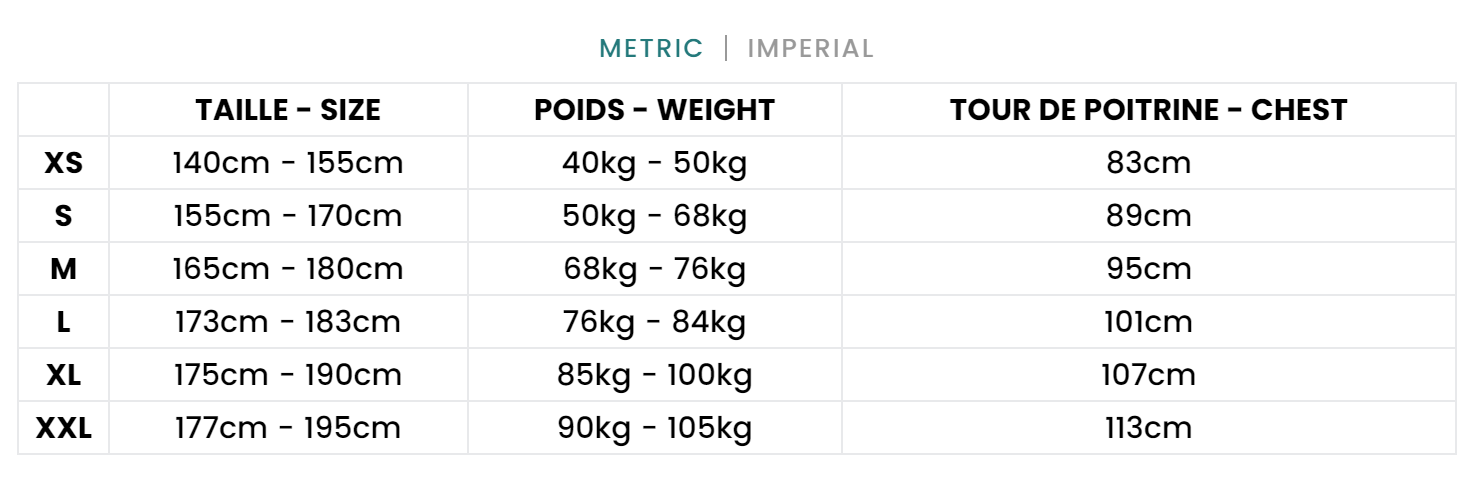
Task: Switch to the IMPERIAL units tab
Action: click(811, 48)
